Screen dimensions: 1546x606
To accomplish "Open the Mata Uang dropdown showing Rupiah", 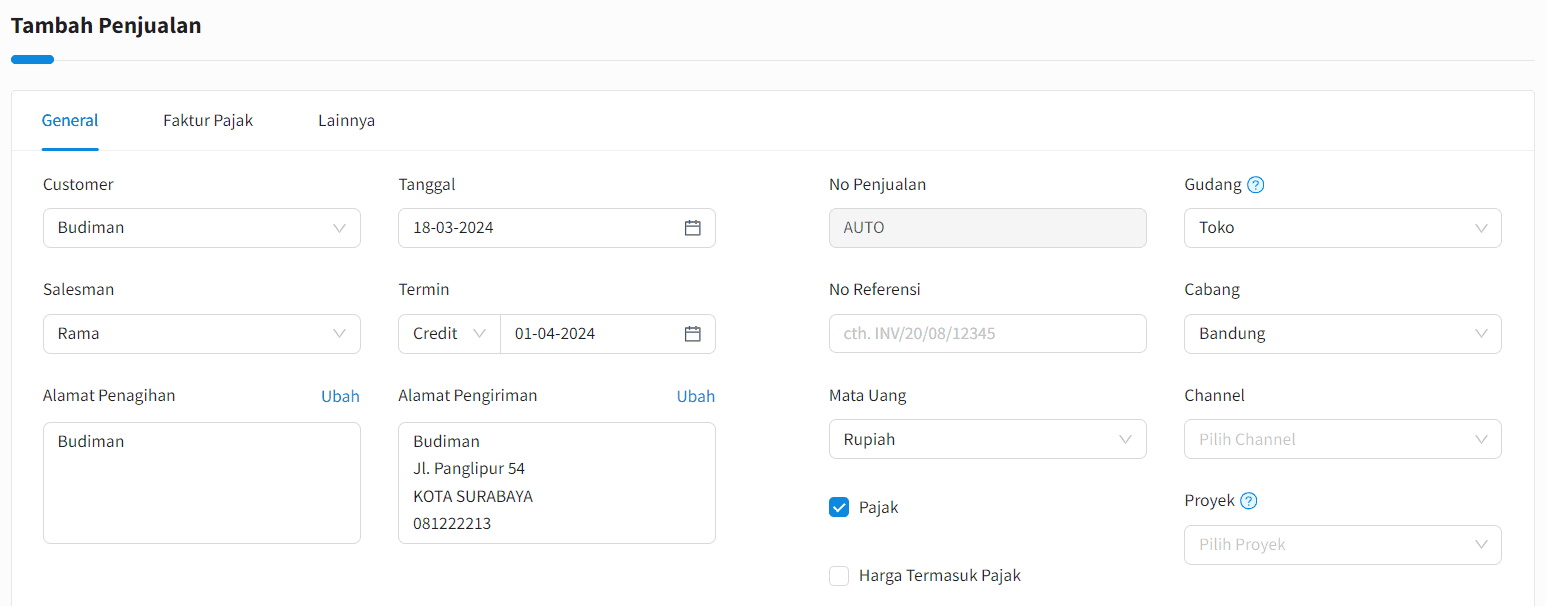I will [x=987, y=440].
